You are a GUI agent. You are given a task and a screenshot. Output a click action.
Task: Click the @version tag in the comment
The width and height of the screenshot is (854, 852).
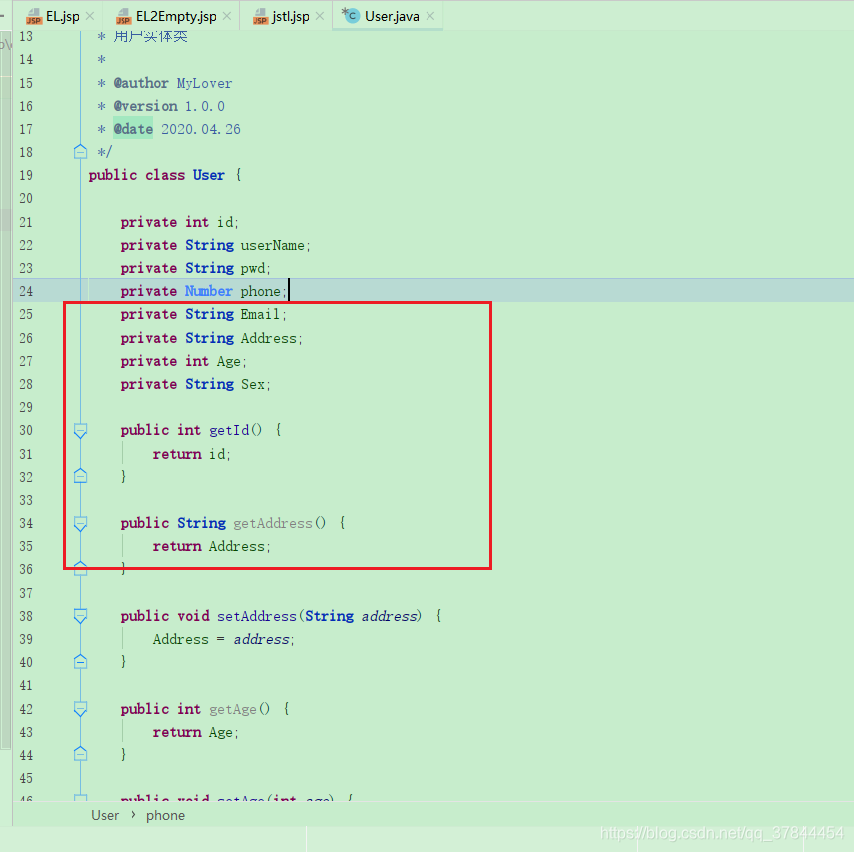click(145, 106)
